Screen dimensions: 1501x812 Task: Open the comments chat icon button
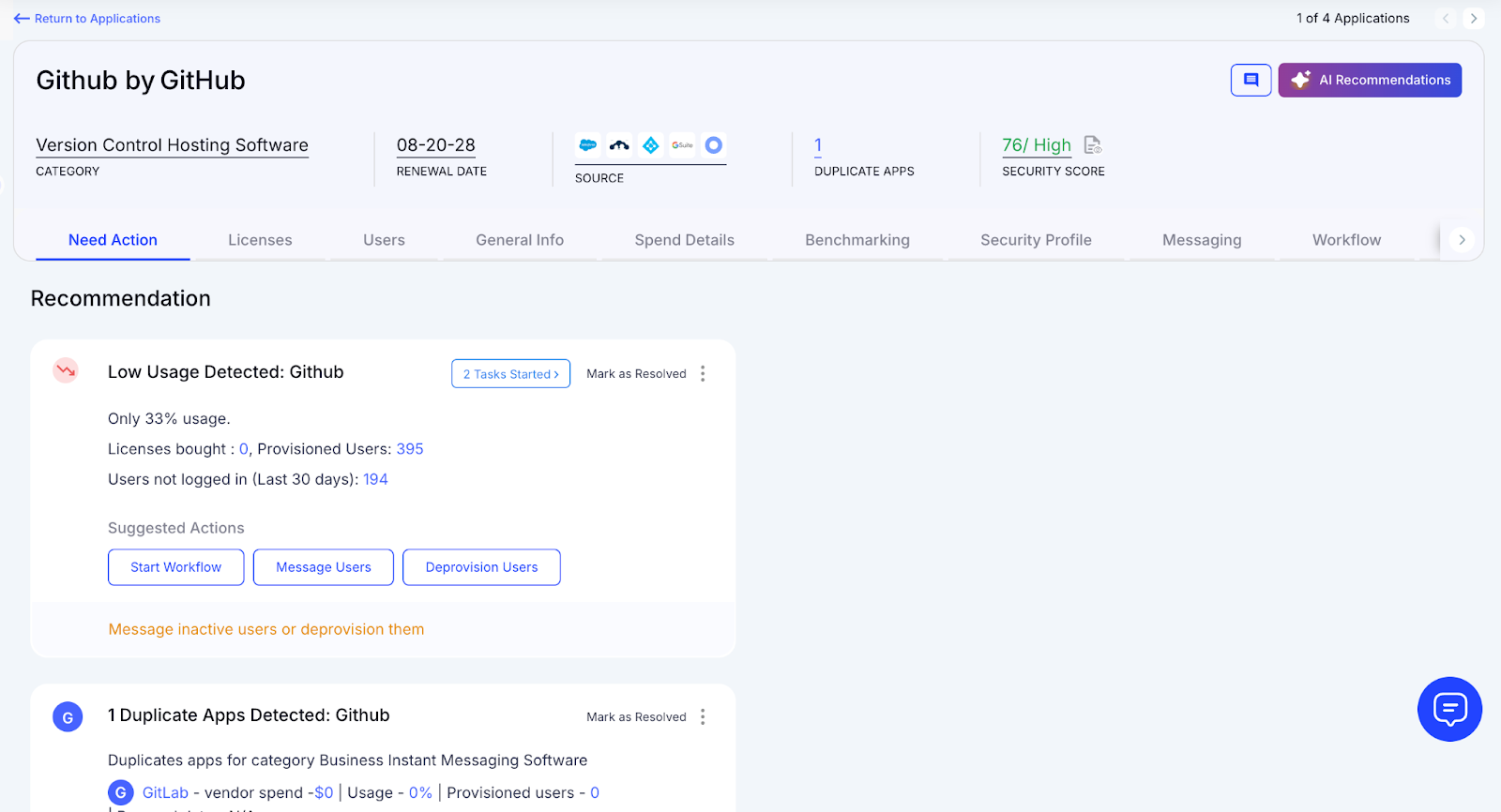1251,80
